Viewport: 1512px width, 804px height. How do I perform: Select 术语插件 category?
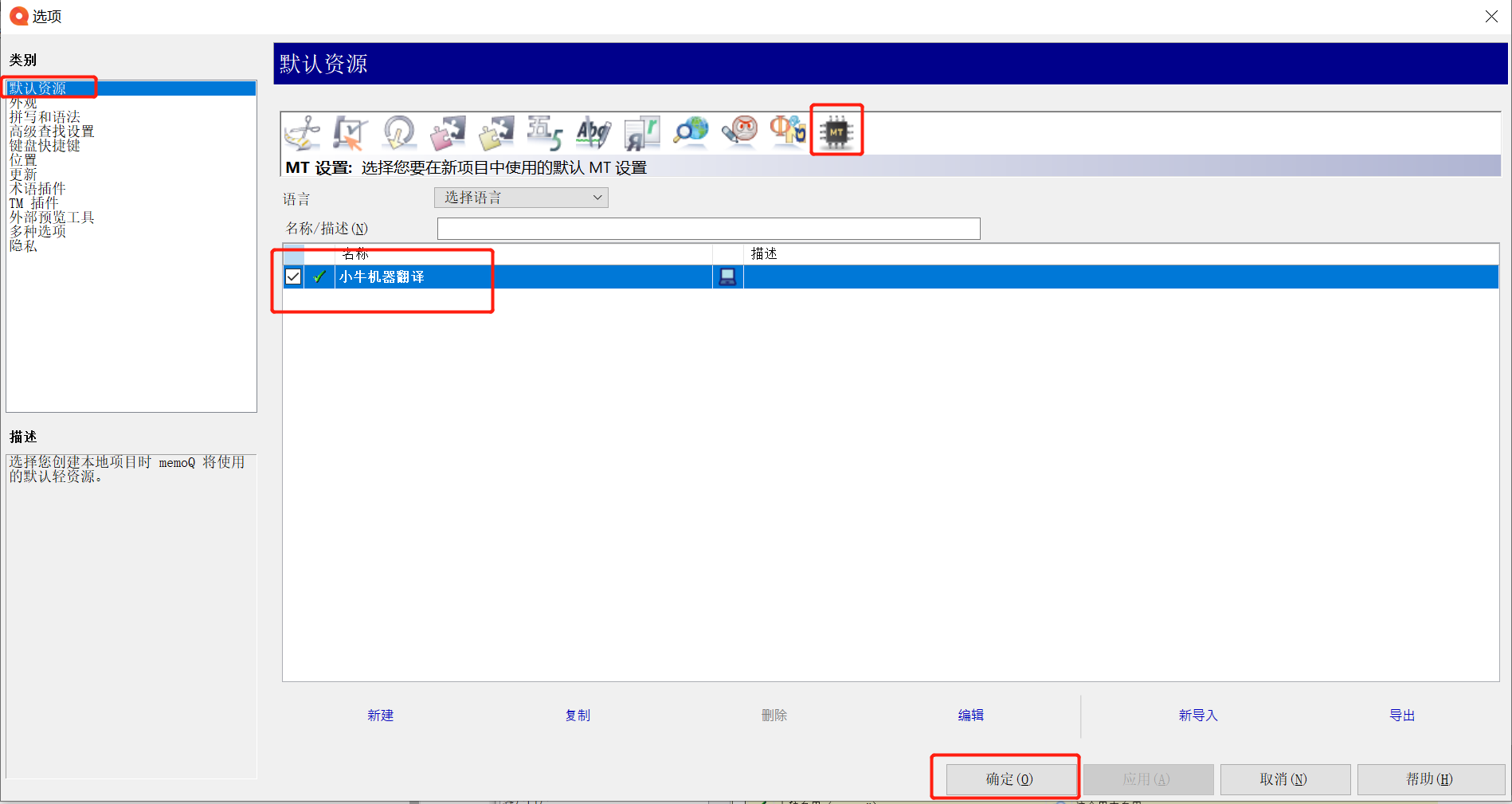[37, 189]
